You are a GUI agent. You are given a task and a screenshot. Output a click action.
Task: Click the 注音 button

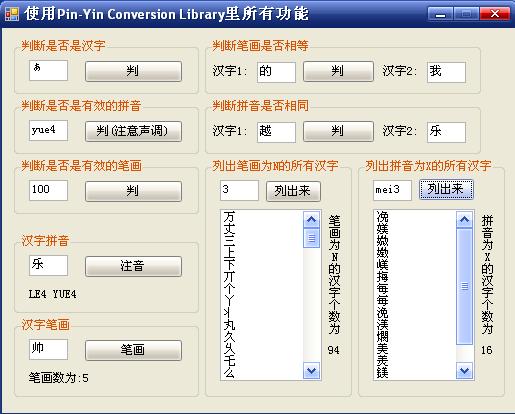point(133,266)
